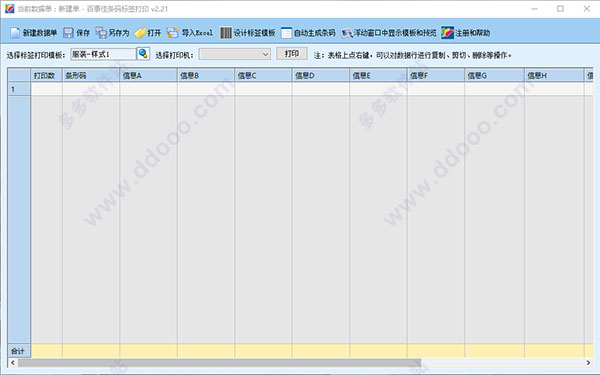Select the 新建数据单 toolbar label
Viewport: 600px width, 375px height.
(39, 33)
